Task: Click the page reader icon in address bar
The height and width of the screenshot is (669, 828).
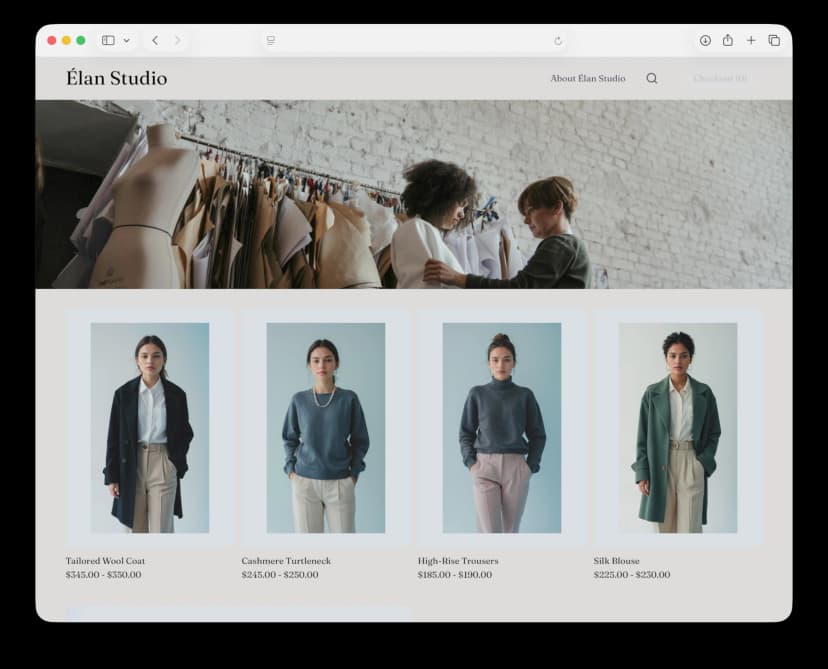Action: pyautogui.click(x=271, y=41)
